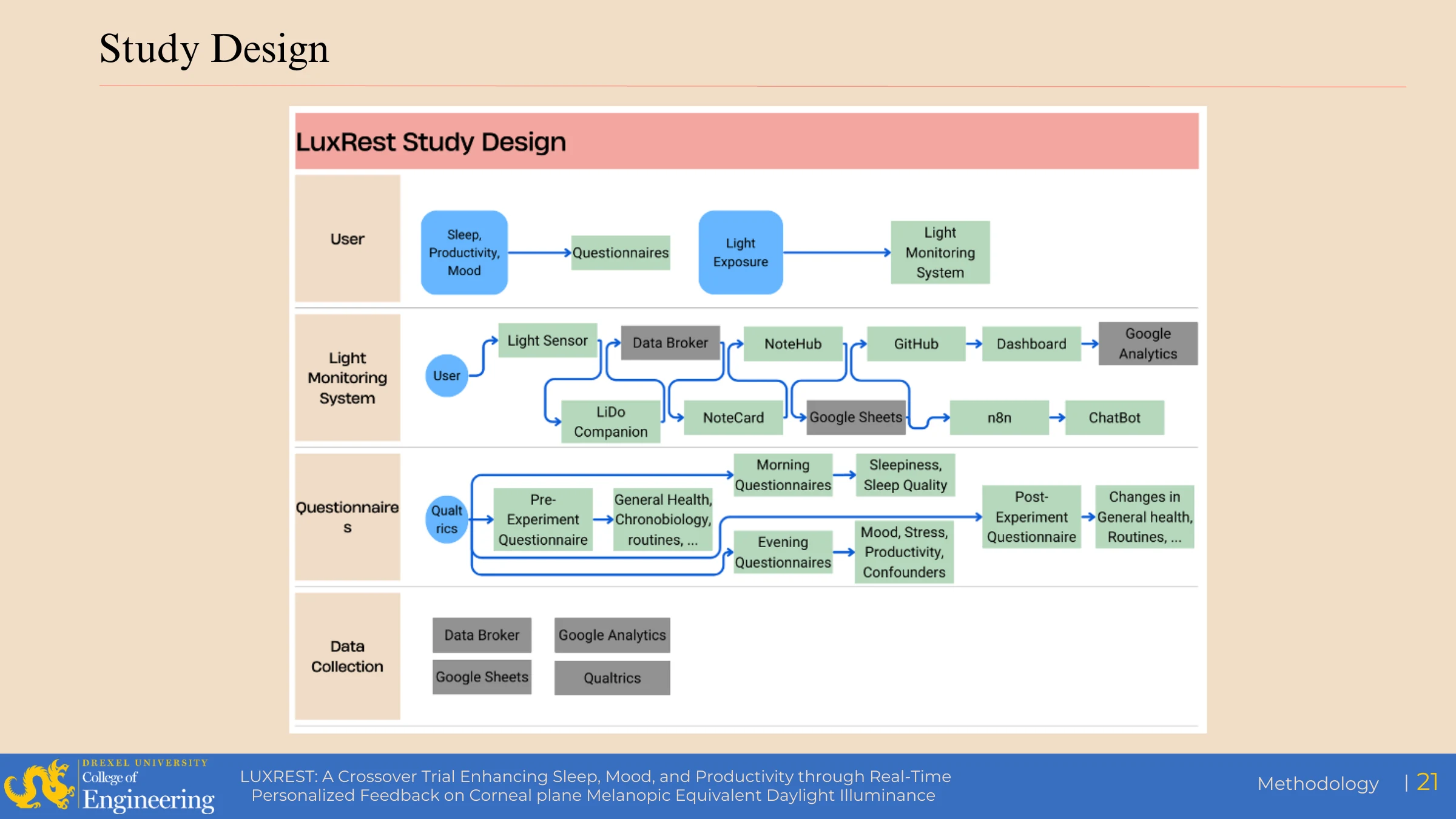Screen dimensions: 1456x819
Task: Select the 'Morning Questionnaires' box
Action: pos(783,475)
